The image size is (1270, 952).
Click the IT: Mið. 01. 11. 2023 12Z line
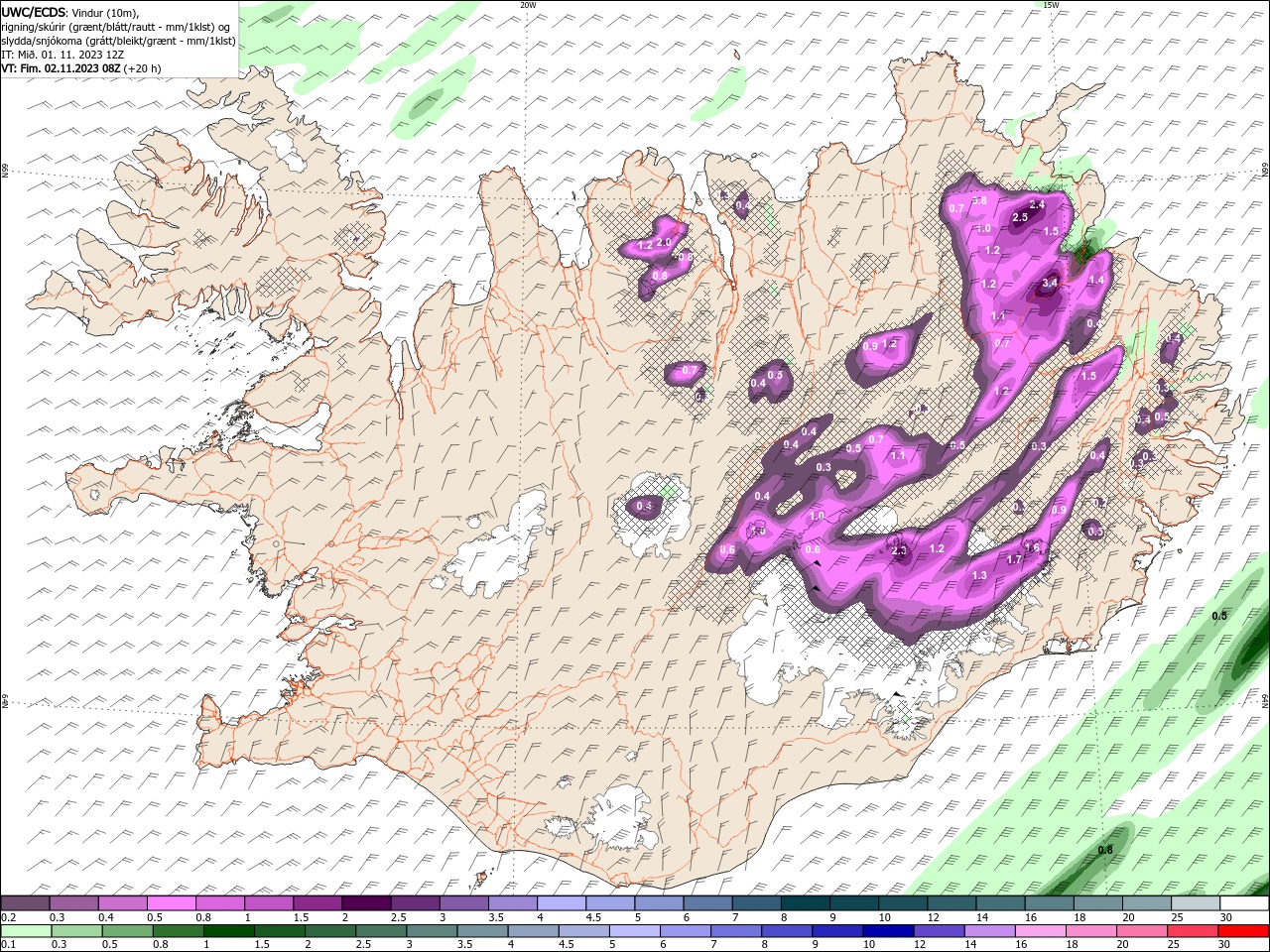[x=63, y=55]
